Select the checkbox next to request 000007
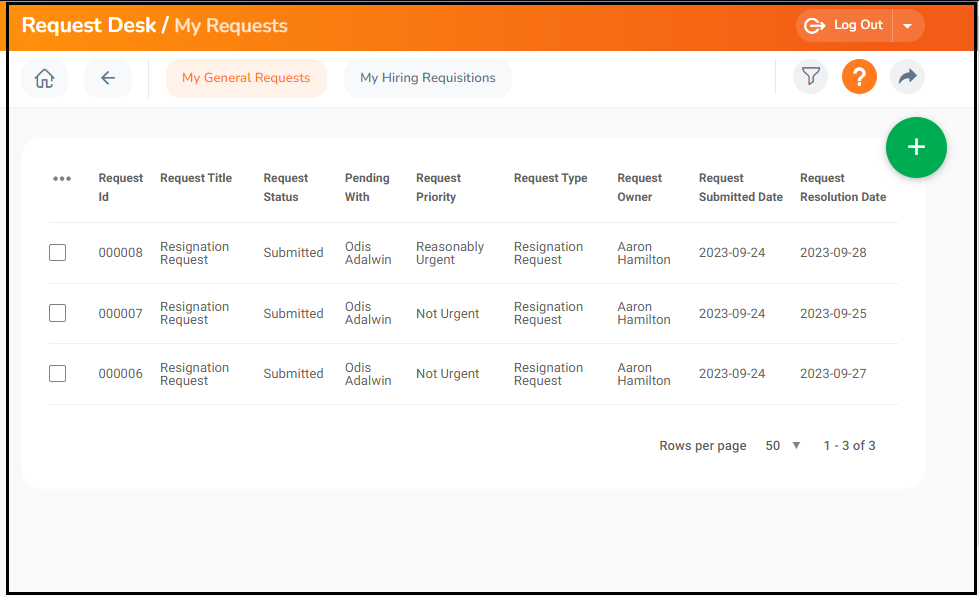The height and width of the screenshot is (597, 979). tap(57, 313)
